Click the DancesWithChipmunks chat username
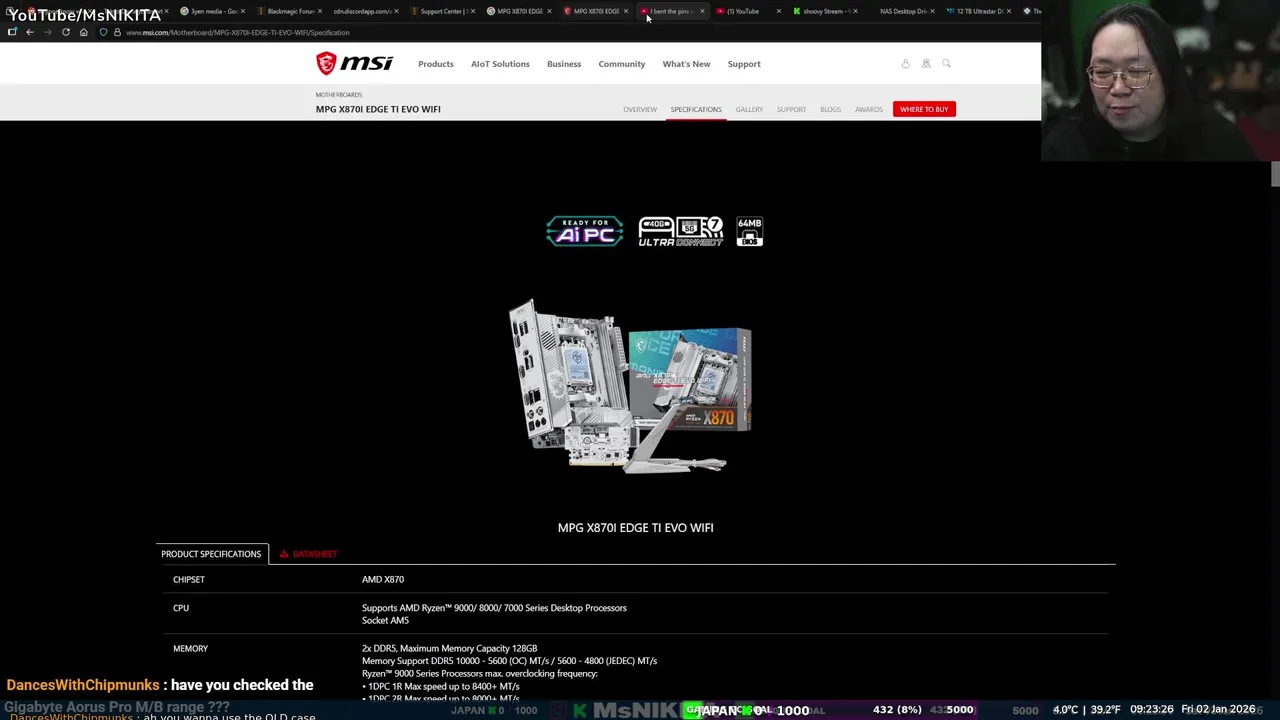1280x720 pixels. click(83, 685)
